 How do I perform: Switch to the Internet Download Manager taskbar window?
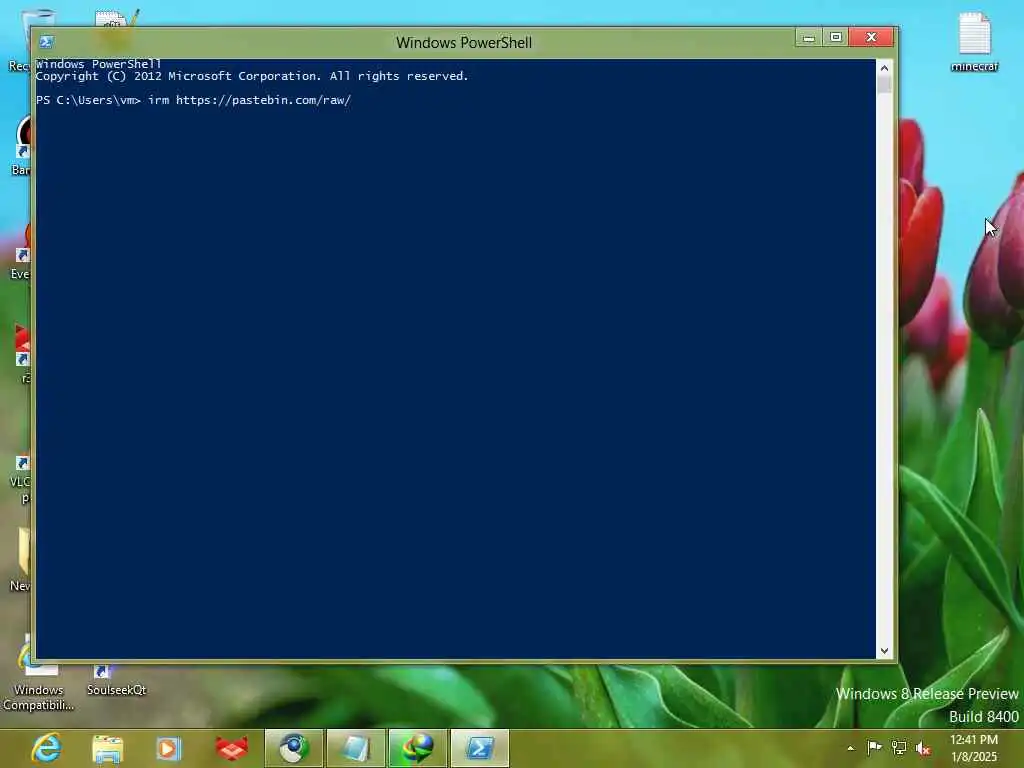tap(417, 748)
